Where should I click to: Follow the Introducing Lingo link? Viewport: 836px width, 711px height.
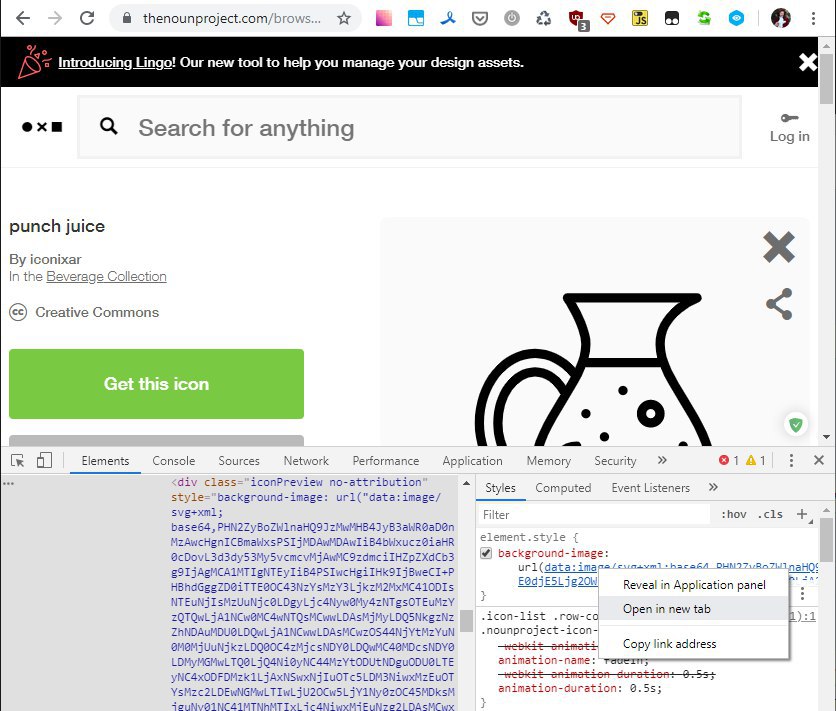click(x=115, y=62)
